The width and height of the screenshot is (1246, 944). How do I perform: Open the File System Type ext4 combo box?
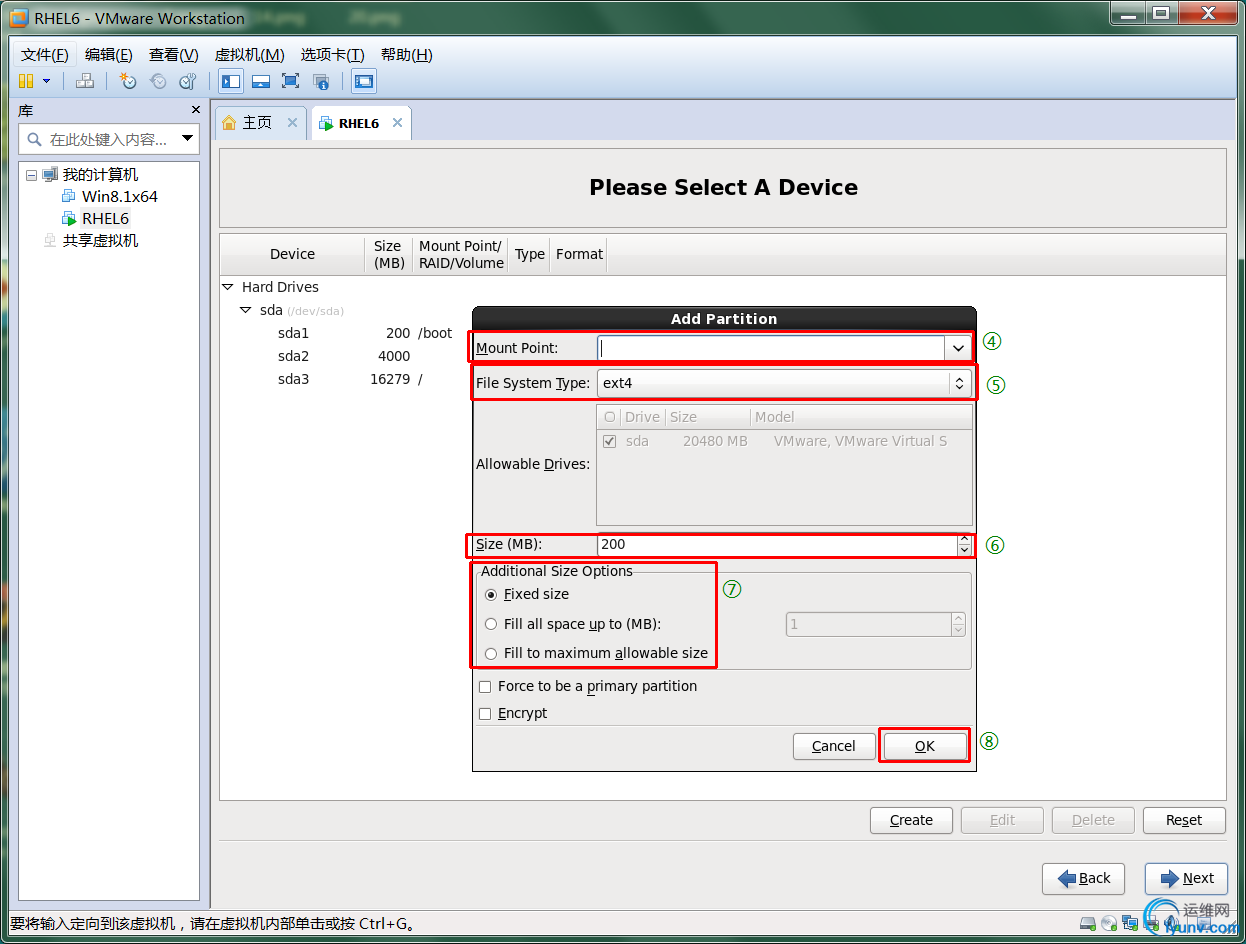pos(785,383)
